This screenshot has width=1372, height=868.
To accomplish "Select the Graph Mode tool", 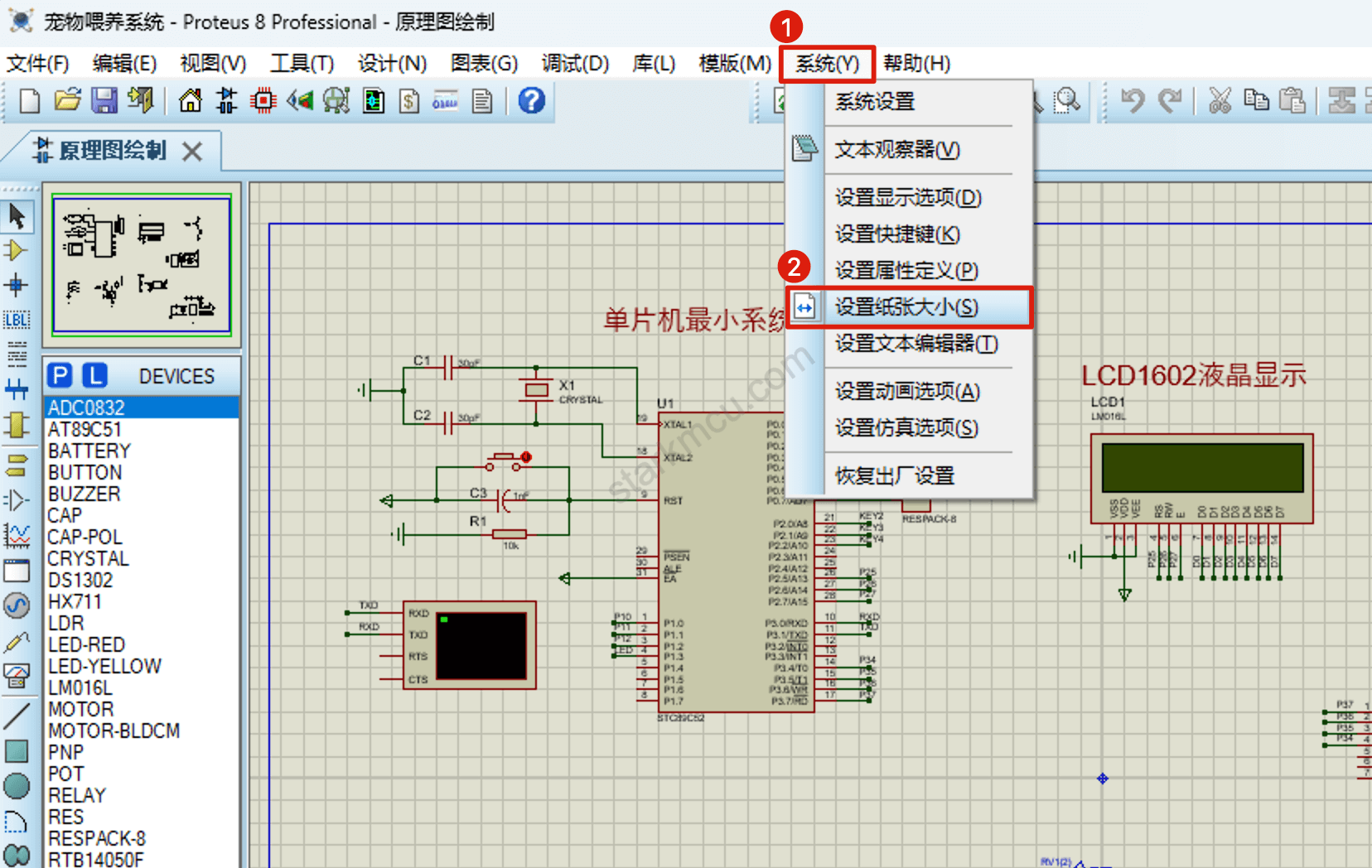I will pos(17,535).
